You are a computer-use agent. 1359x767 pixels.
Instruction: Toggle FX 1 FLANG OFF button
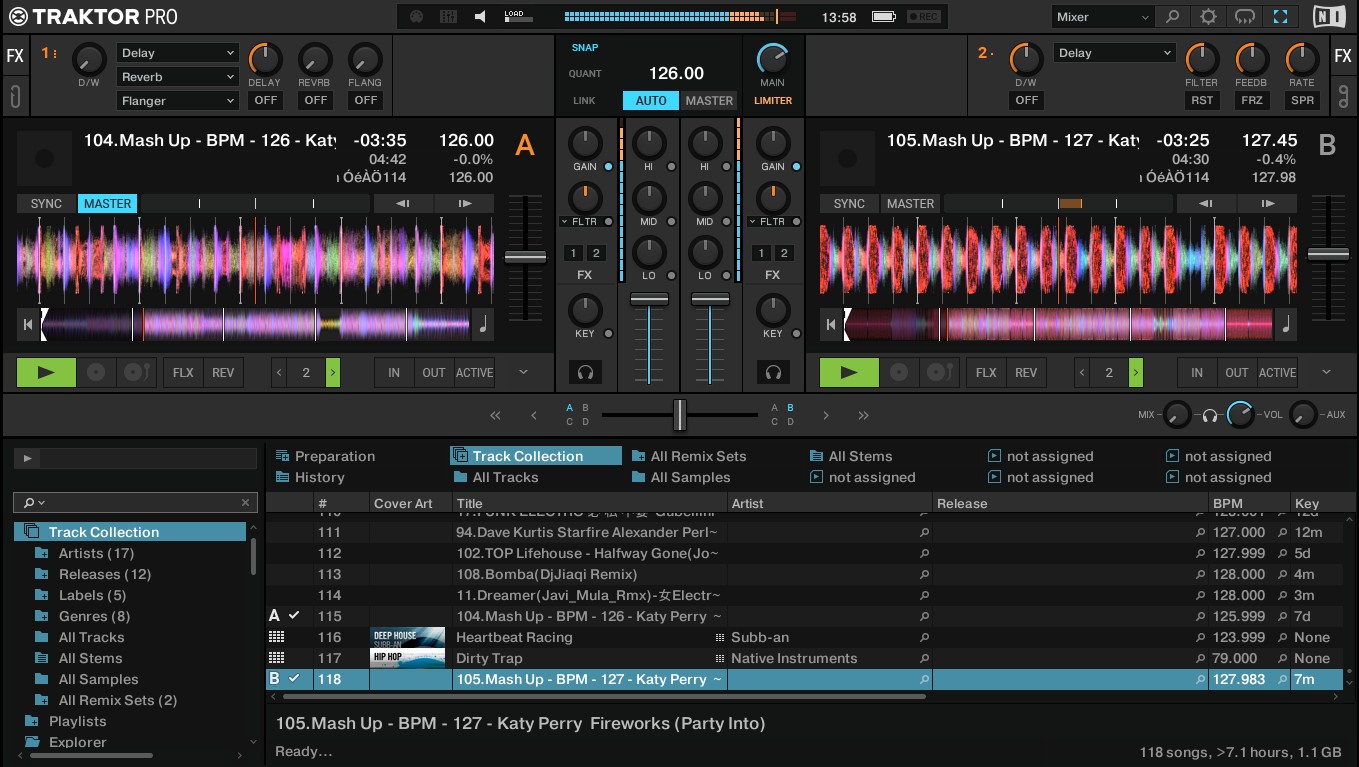pyautogui.click(x=365, y=100)
